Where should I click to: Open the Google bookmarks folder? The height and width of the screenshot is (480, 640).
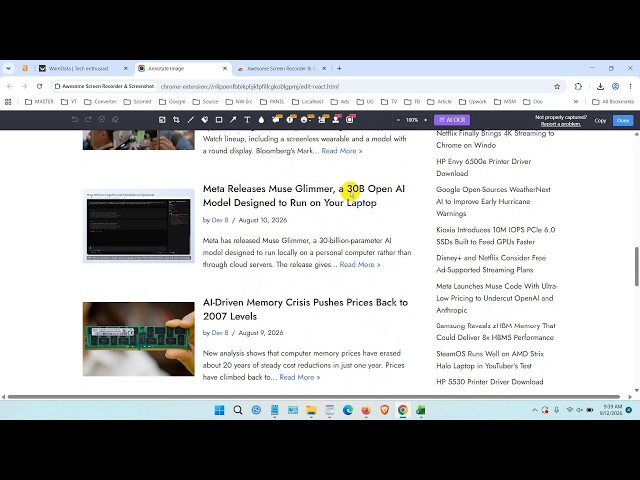172,102
